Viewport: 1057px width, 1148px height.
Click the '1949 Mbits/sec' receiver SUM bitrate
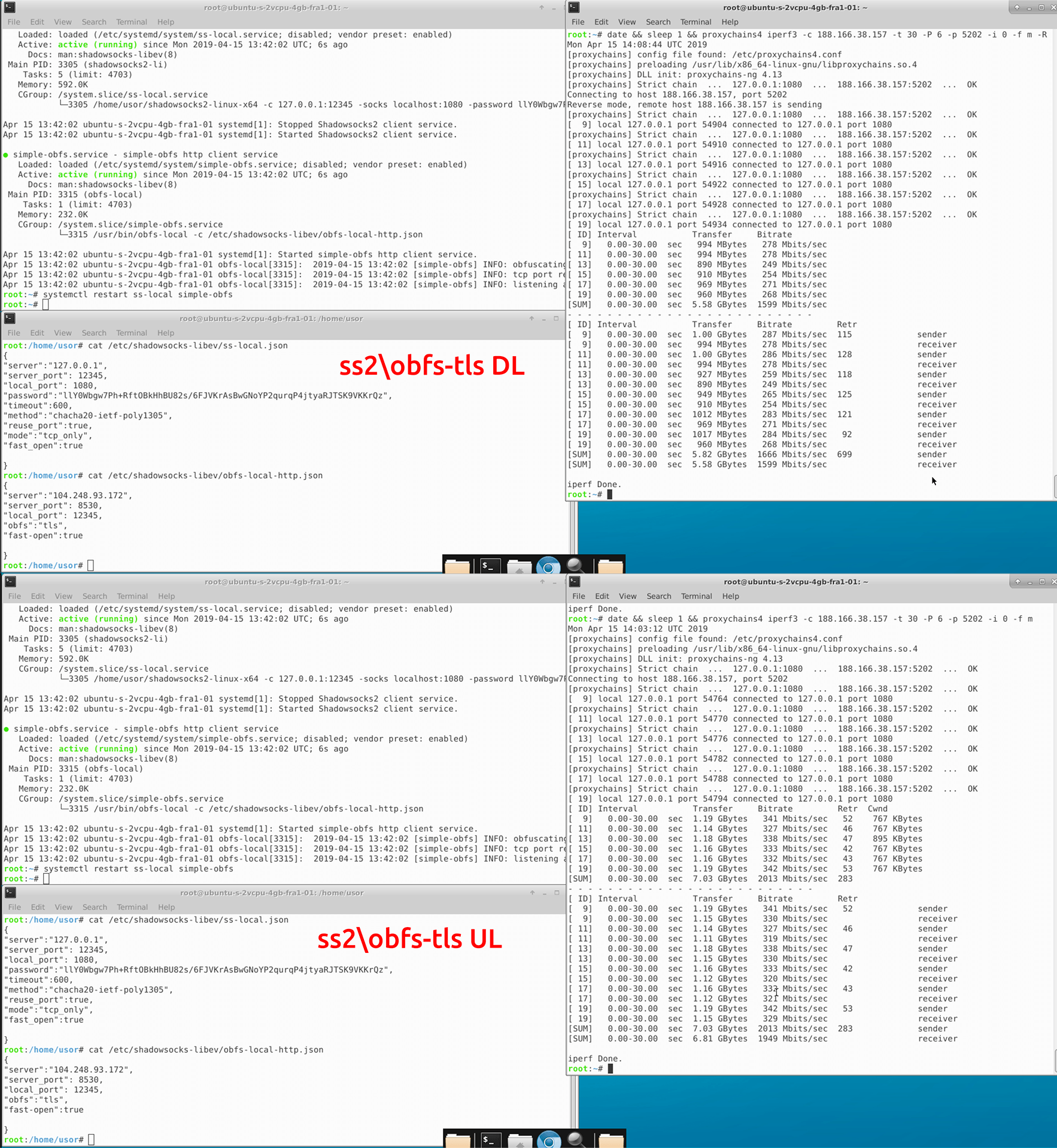pos(792,1038)
